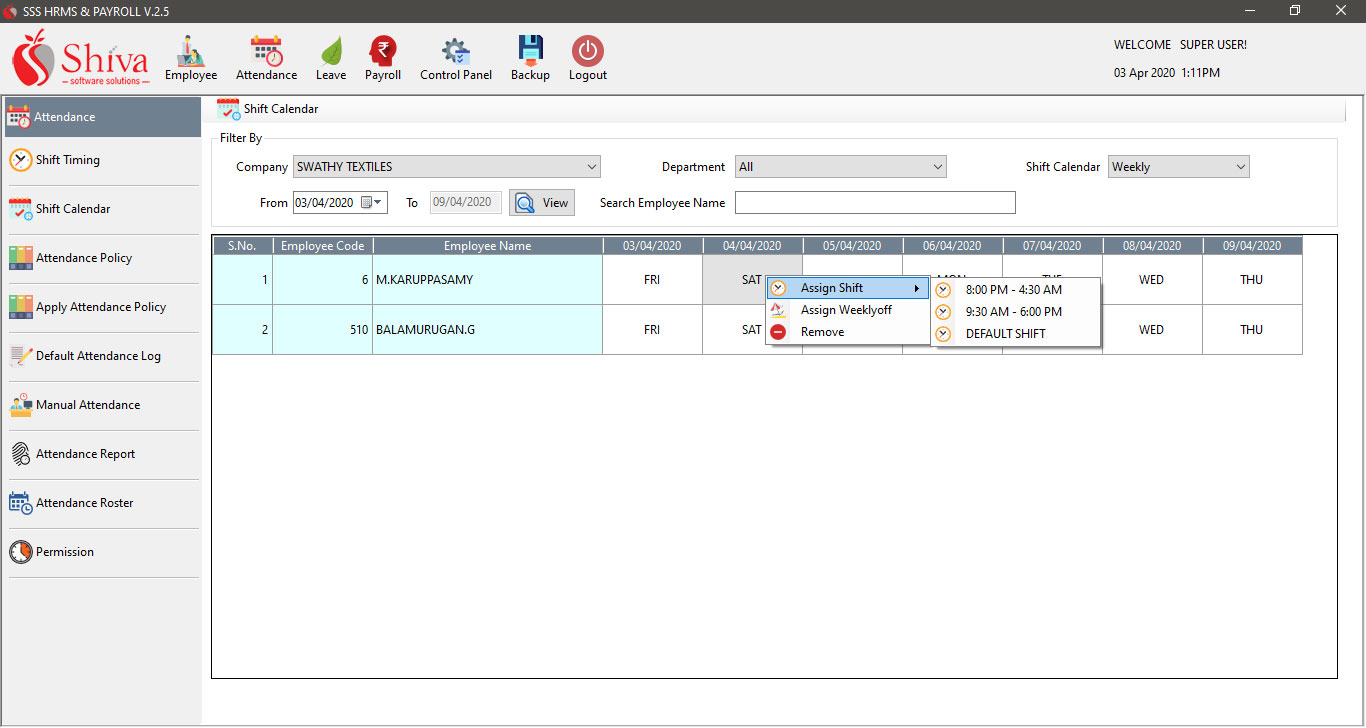Open Attendance Report fingerprint item
This screenshot has height=728, width=1366.
(x=85, y=454)
